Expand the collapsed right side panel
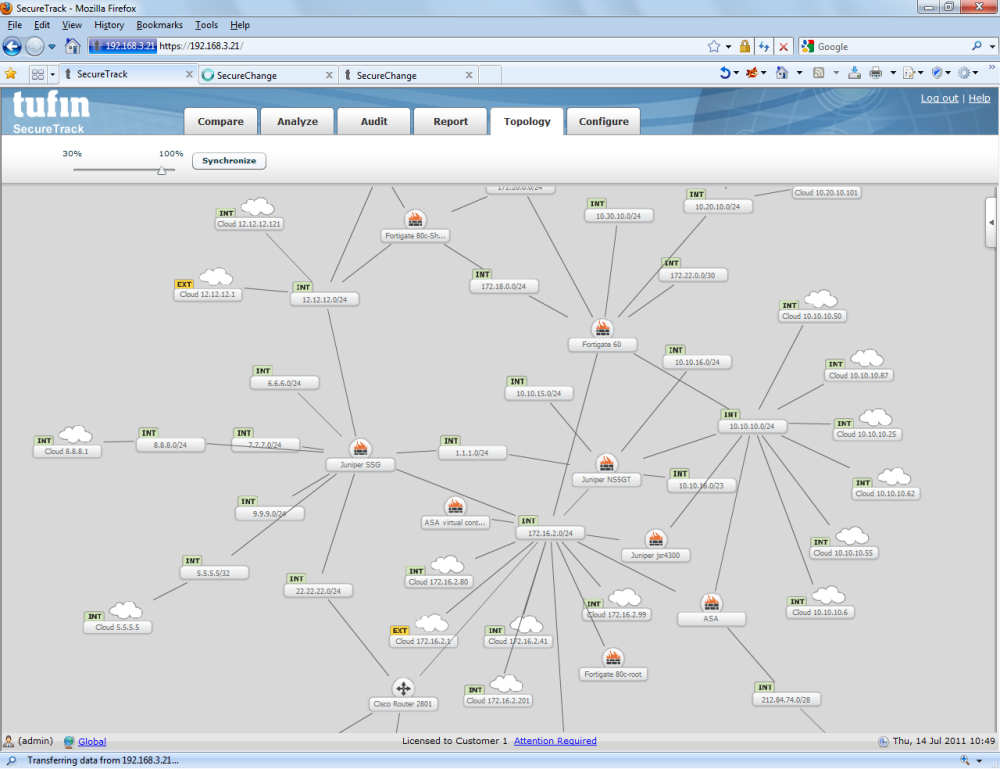The image size is (1000, 769). point(992,223)
